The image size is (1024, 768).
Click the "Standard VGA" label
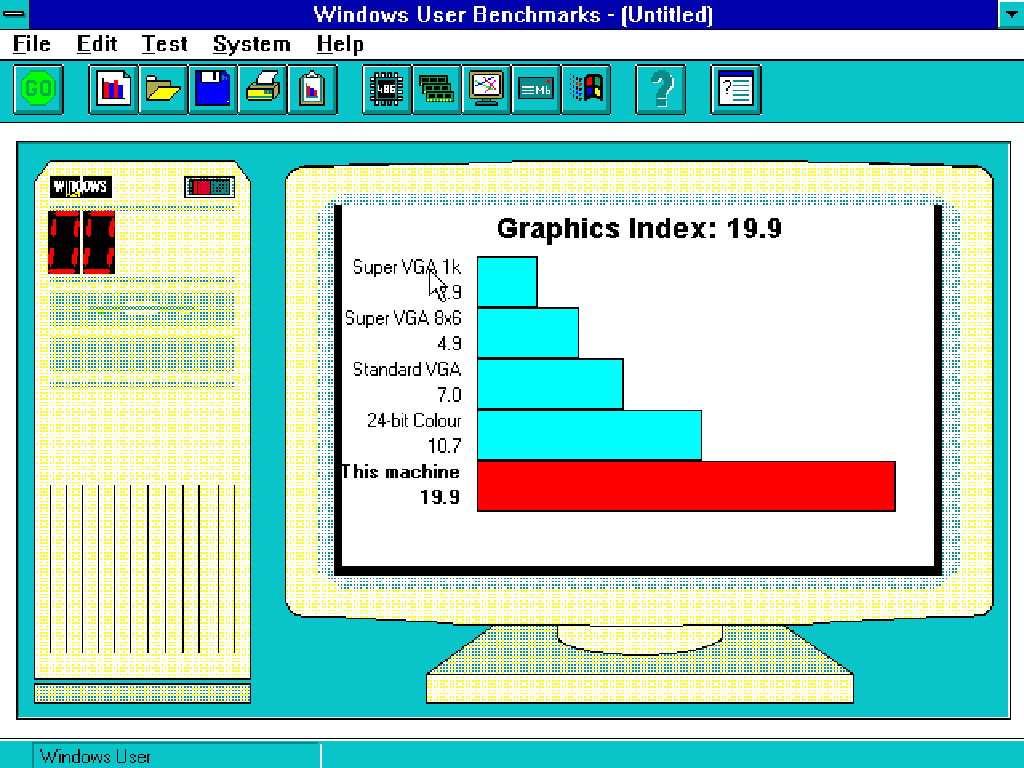[x=407, y=370]
